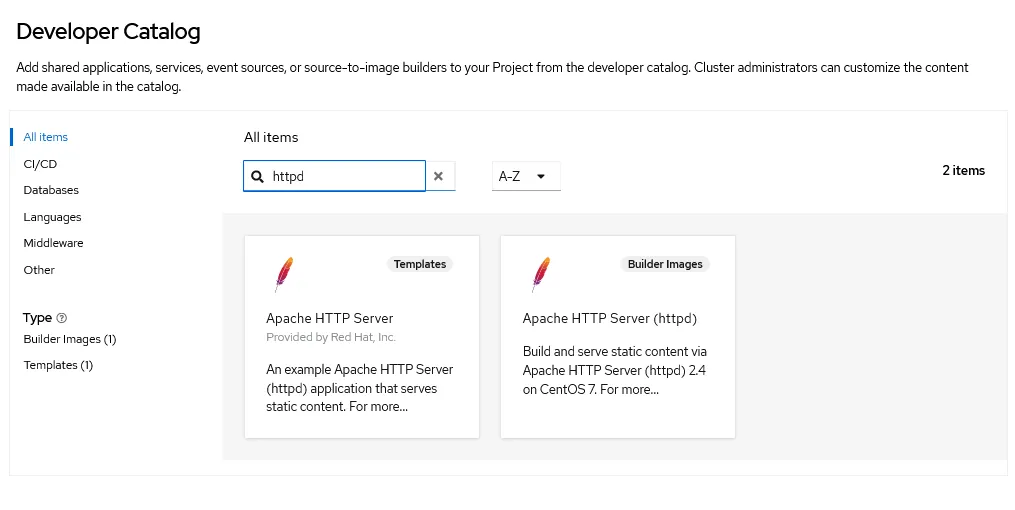Clear the httpd search with X icon

click(x=438, y=176)
